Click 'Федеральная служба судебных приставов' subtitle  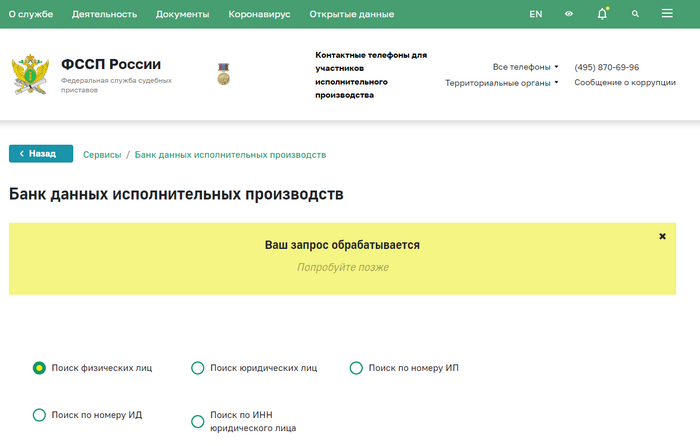116,85
